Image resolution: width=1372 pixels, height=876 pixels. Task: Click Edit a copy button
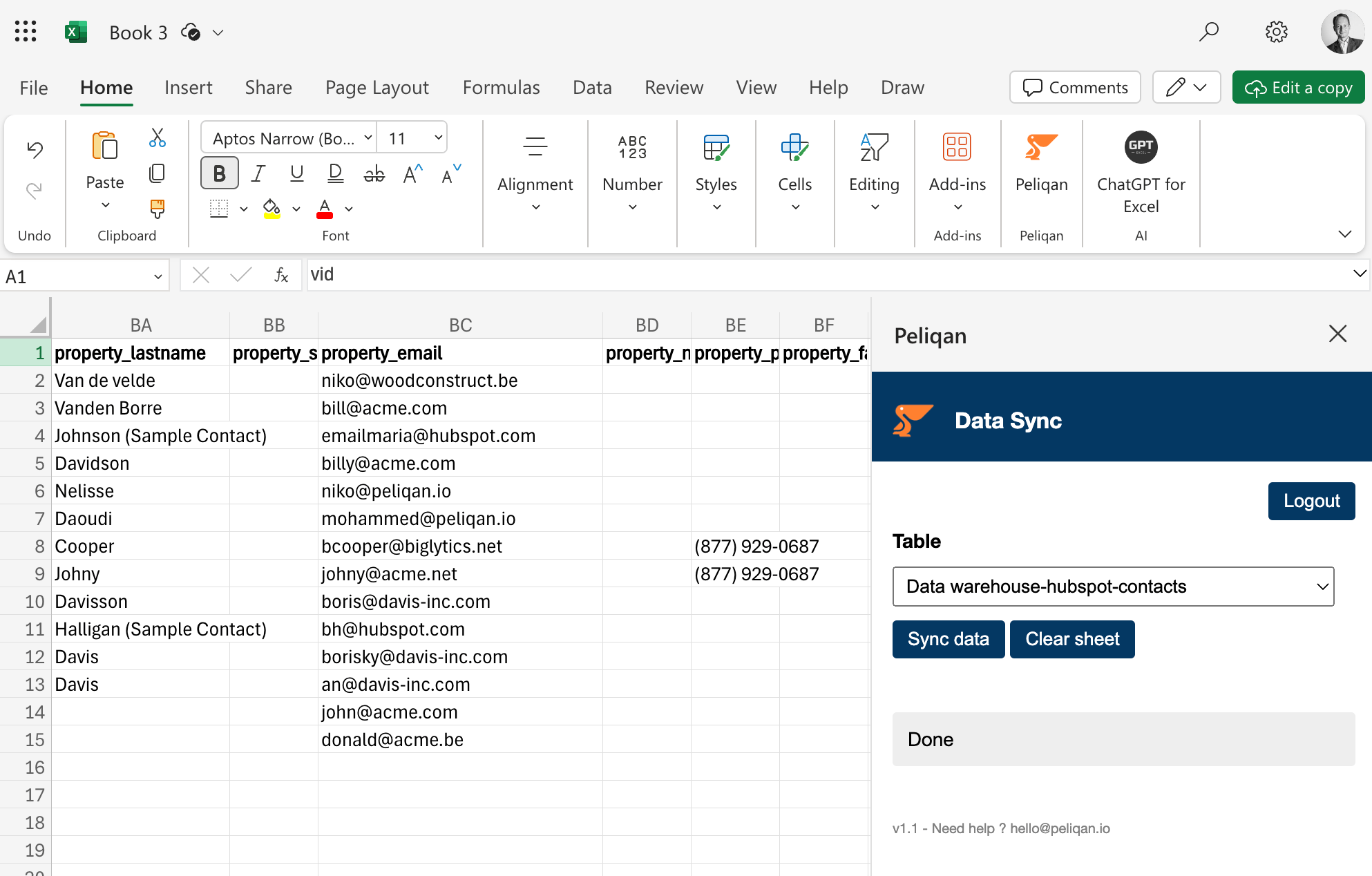[1298, 87]
